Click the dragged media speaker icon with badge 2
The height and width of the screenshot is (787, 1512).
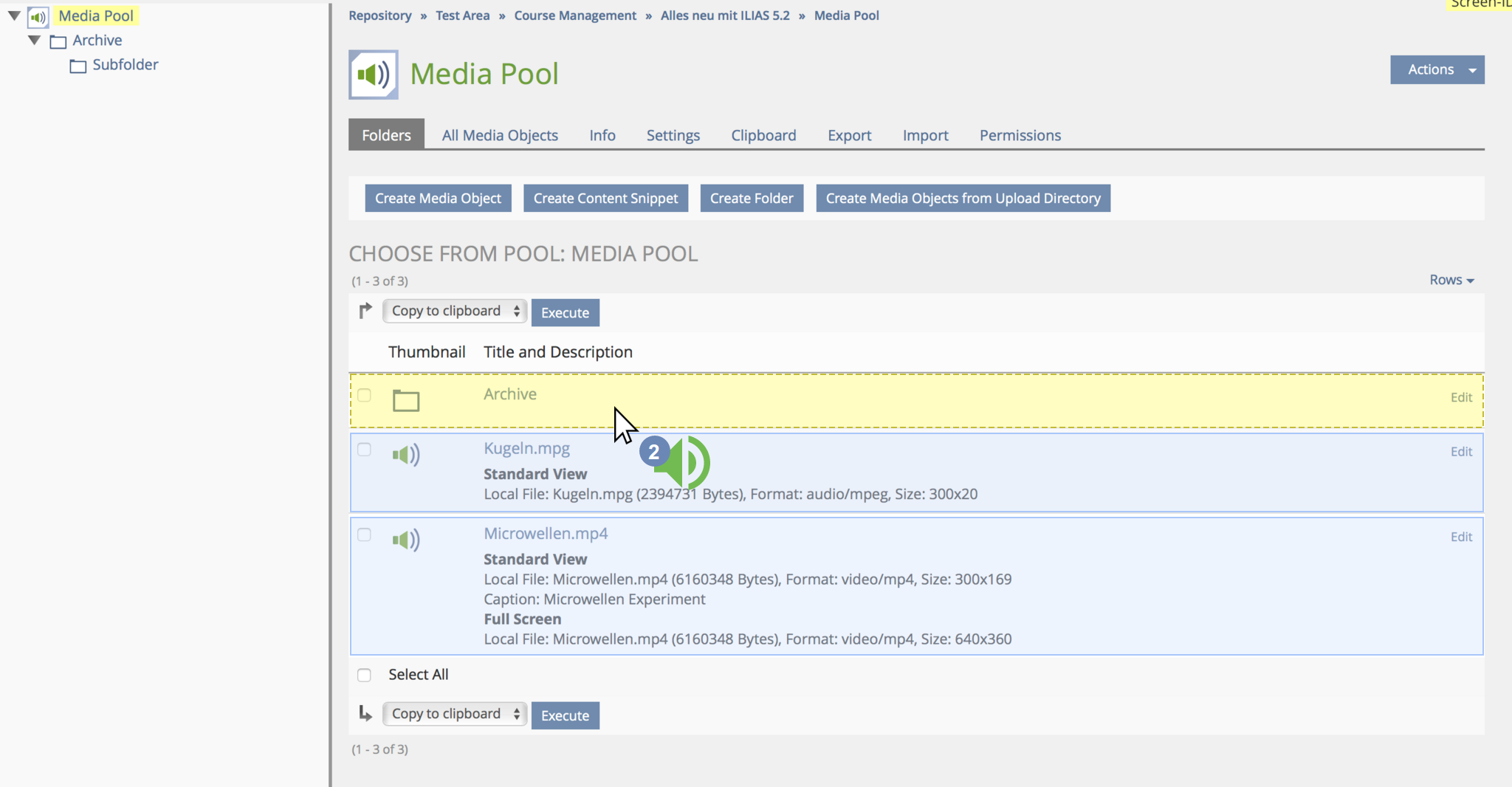(685, 463)
